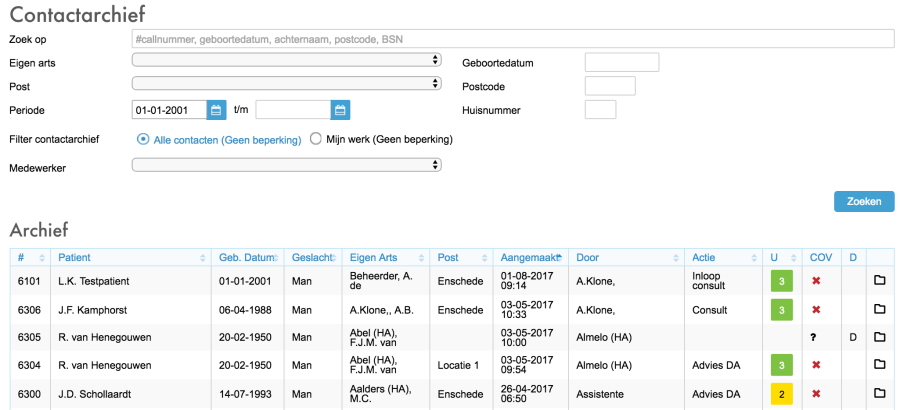Viewport: 900px width, 410px height.
Task: Select patient L.K. Testpatient
Action: coord(94,281)
